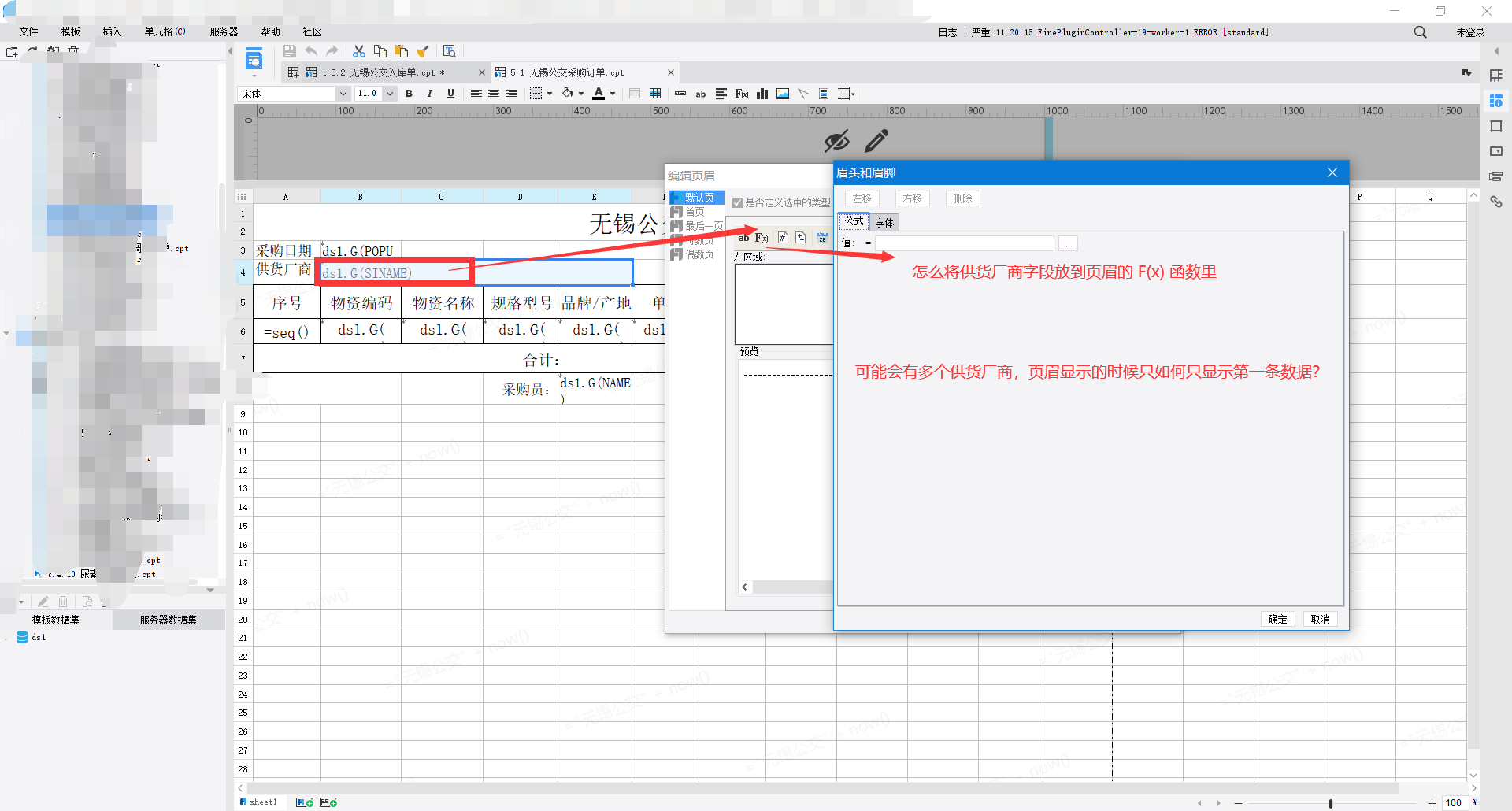Insert plain text with main toolbar ab icon

tap(701, 94)
